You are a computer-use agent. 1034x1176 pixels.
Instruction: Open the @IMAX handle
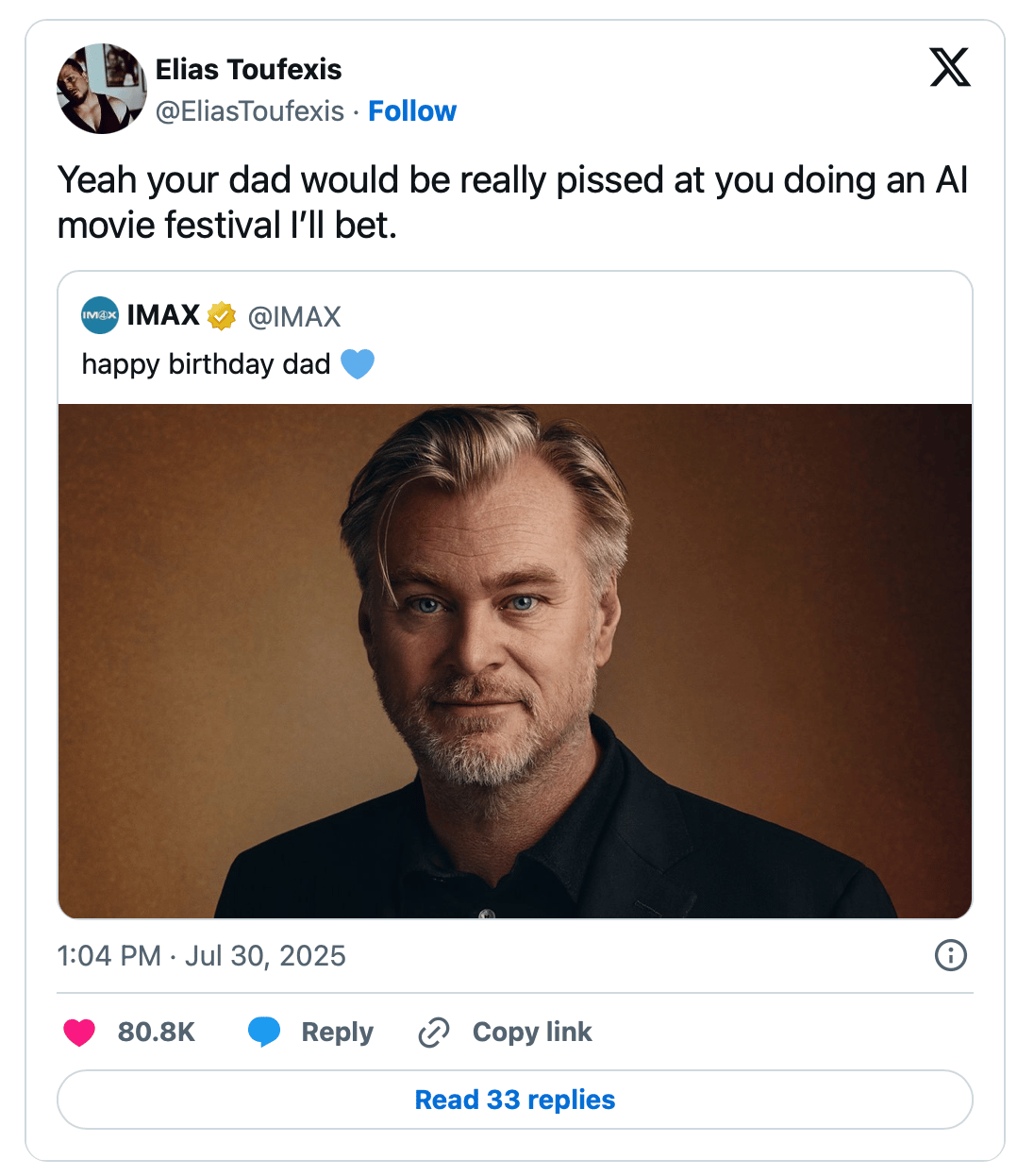(x=294, y=317)
